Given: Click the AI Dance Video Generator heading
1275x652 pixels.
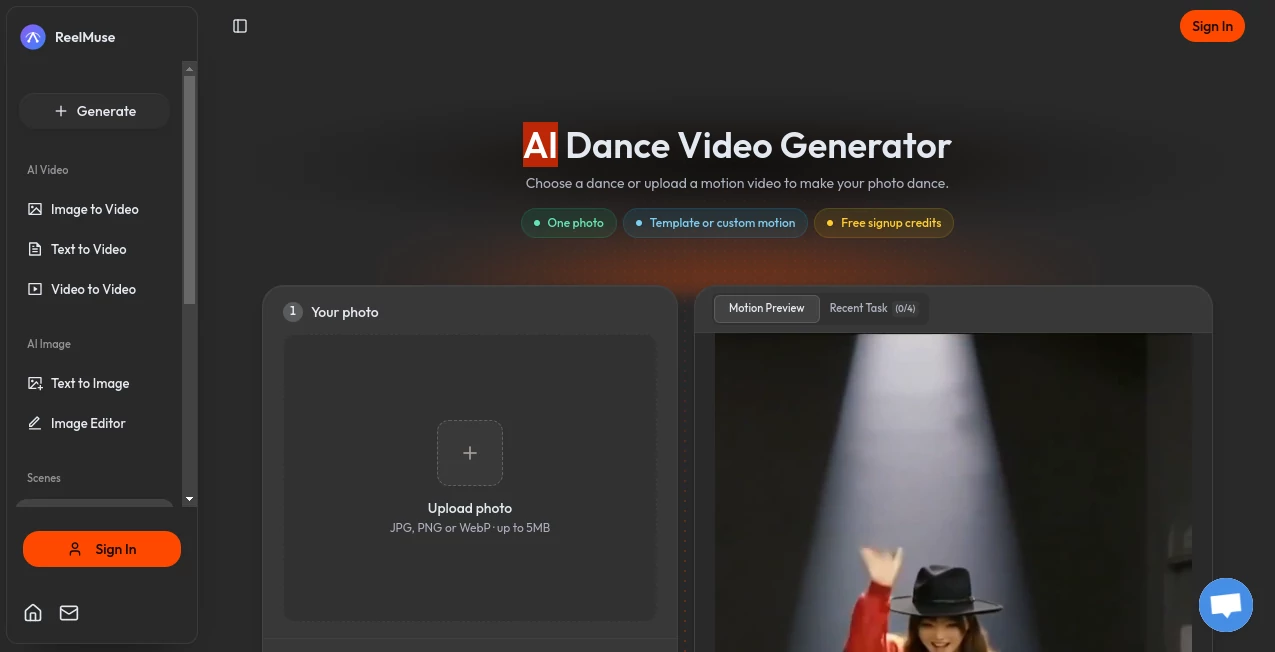Looking at the screenshot, I should coord(737,146).
